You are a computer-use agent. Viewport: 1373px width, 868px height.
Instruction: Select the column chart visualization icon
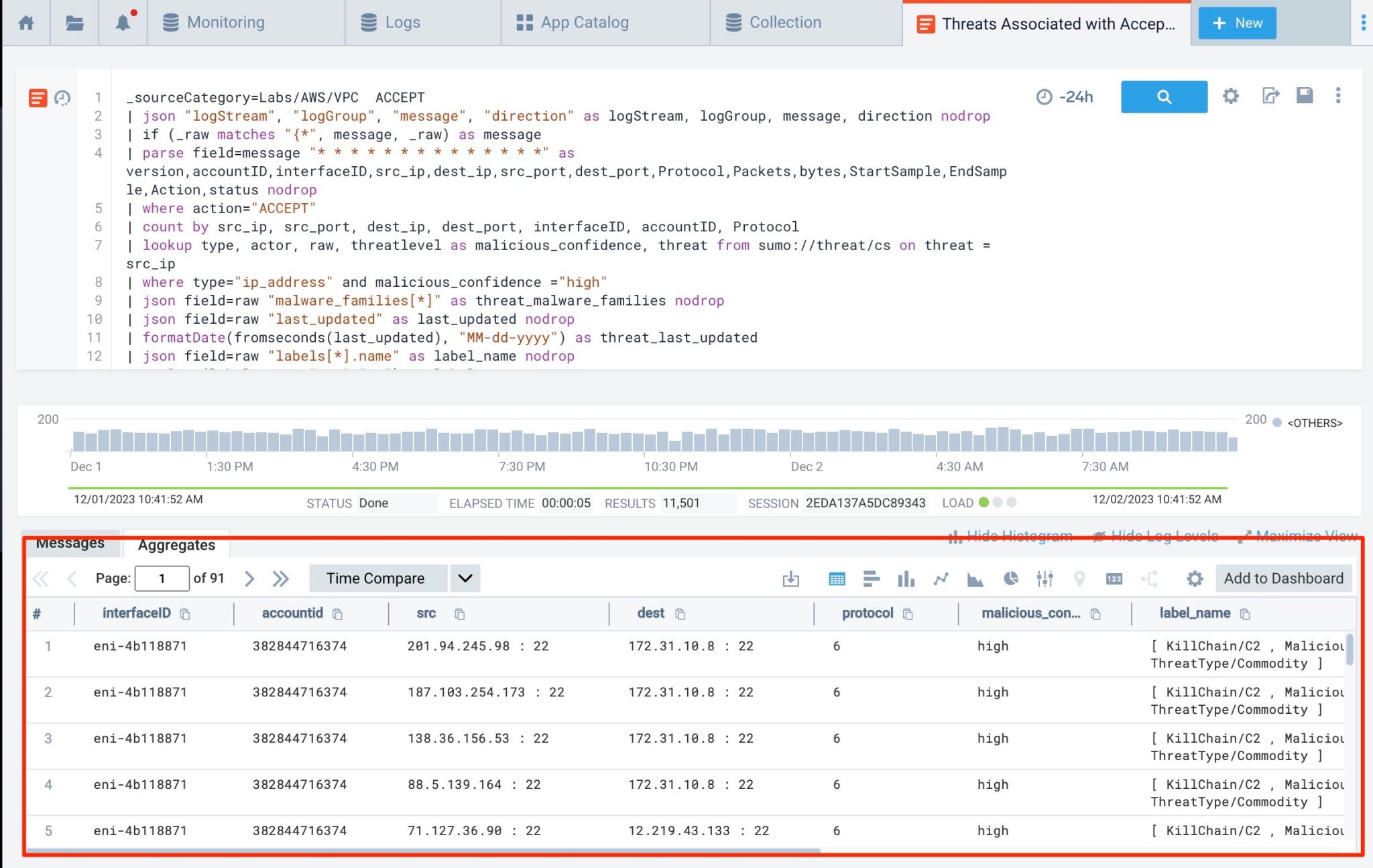click(906, 578)
